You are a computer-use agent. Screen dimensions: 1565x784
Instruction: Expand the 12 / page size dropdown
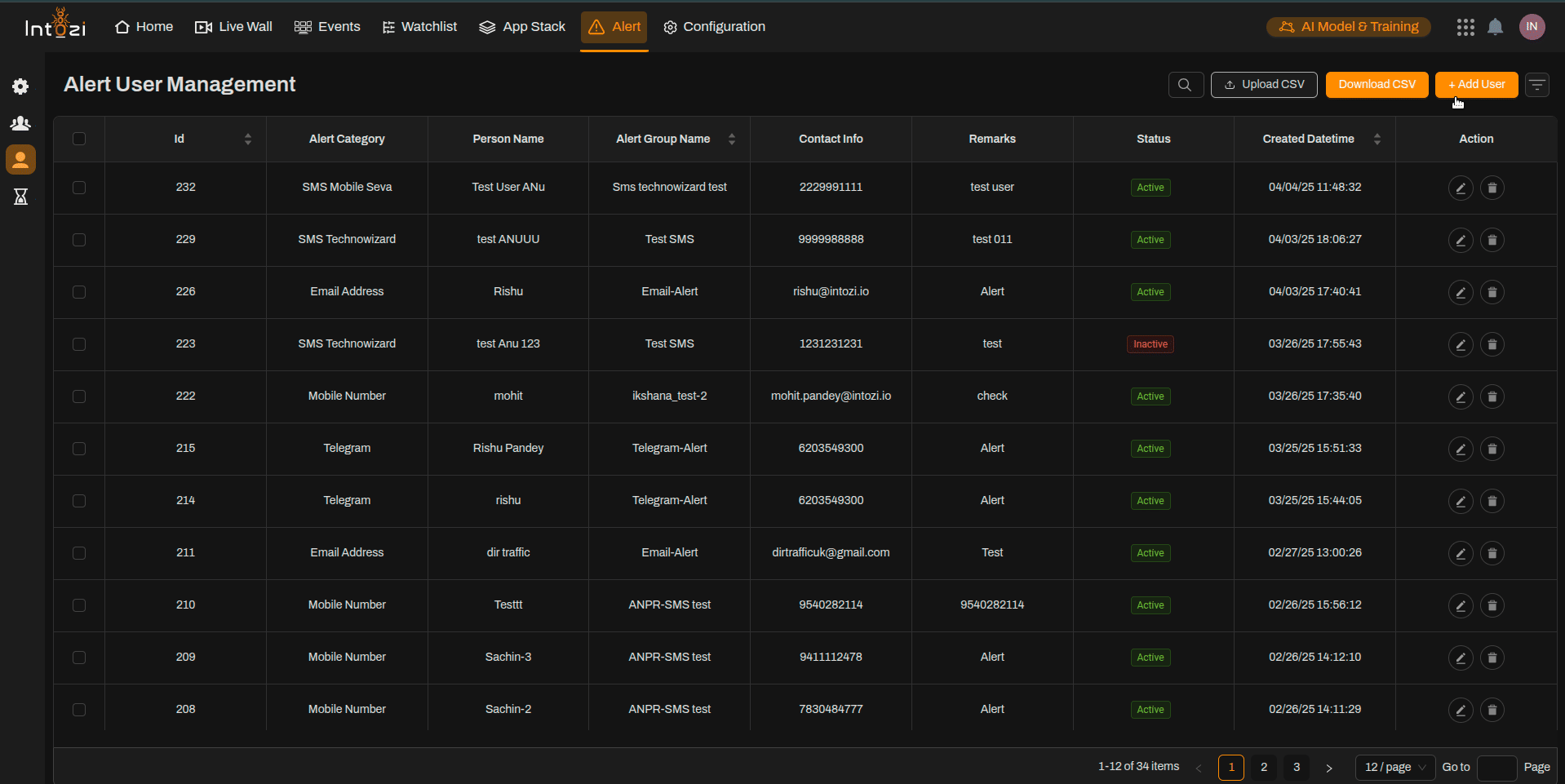click(1394, 767)
